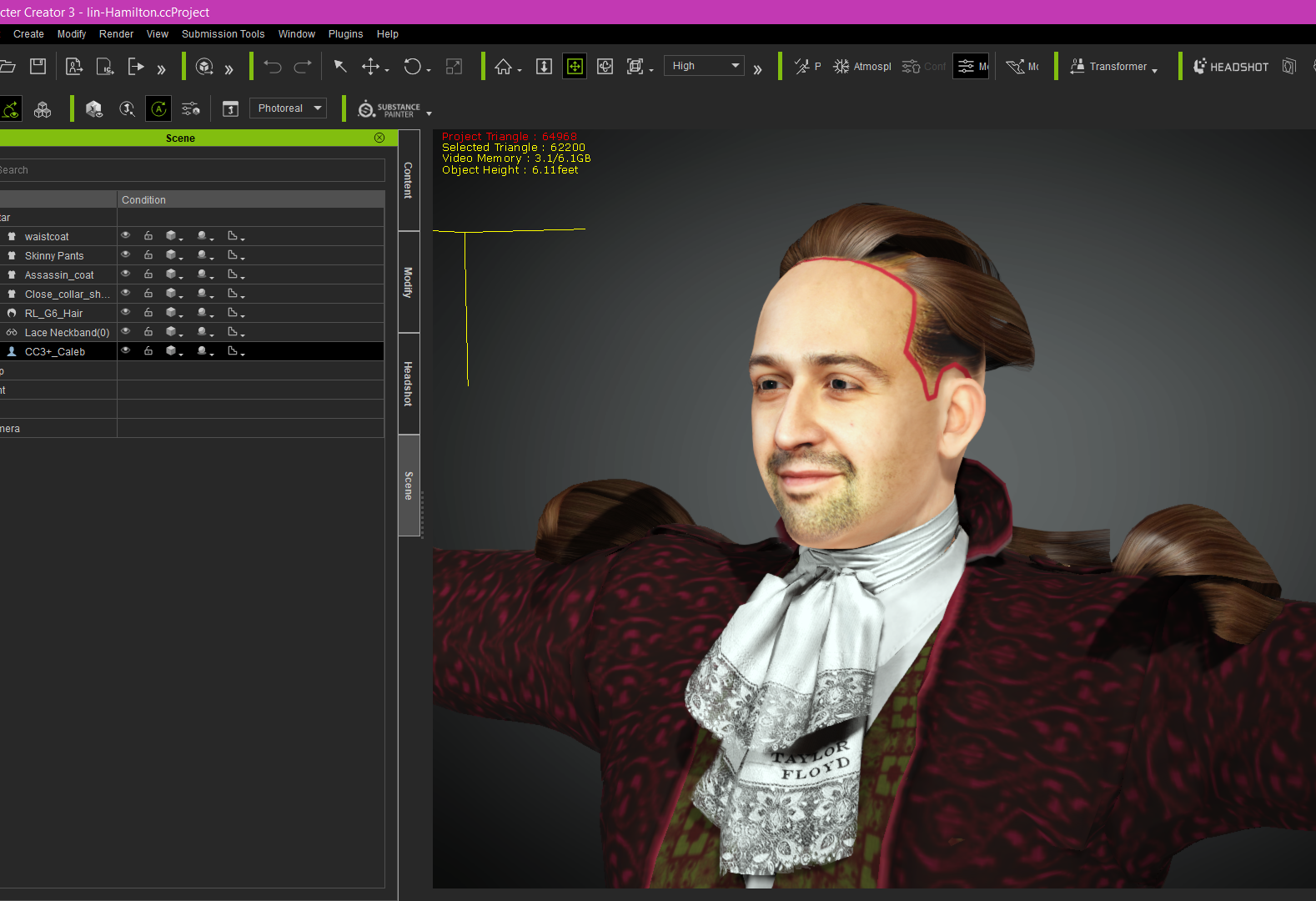Viewport: 1316px width, 901px height.
Task: Click the Export arrow icon
Action: [136, 67]
